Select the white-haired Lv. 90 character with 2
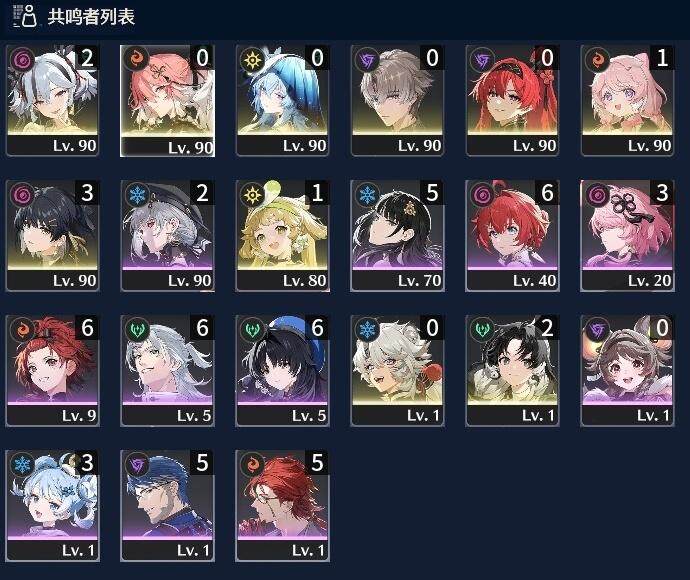690x580 pixels. [52, 100]
